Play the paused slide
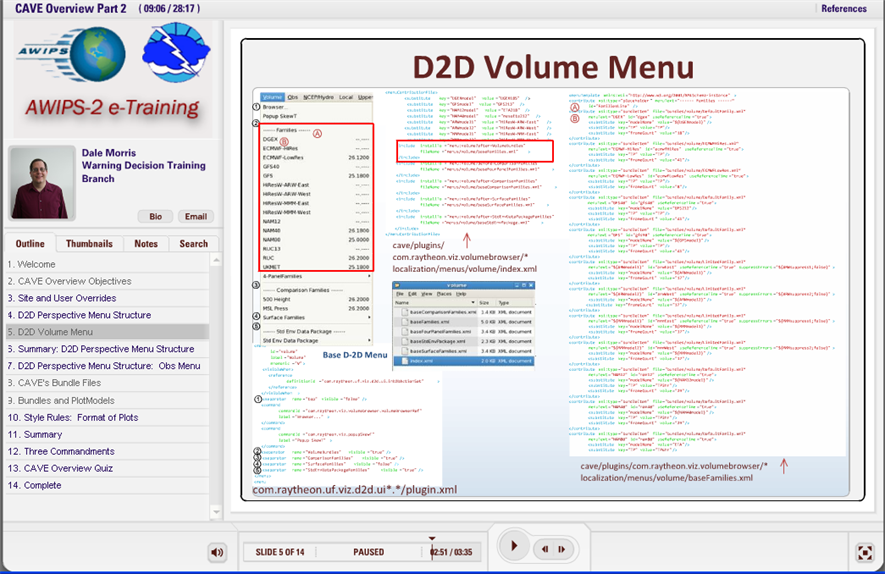 [514, 546]
